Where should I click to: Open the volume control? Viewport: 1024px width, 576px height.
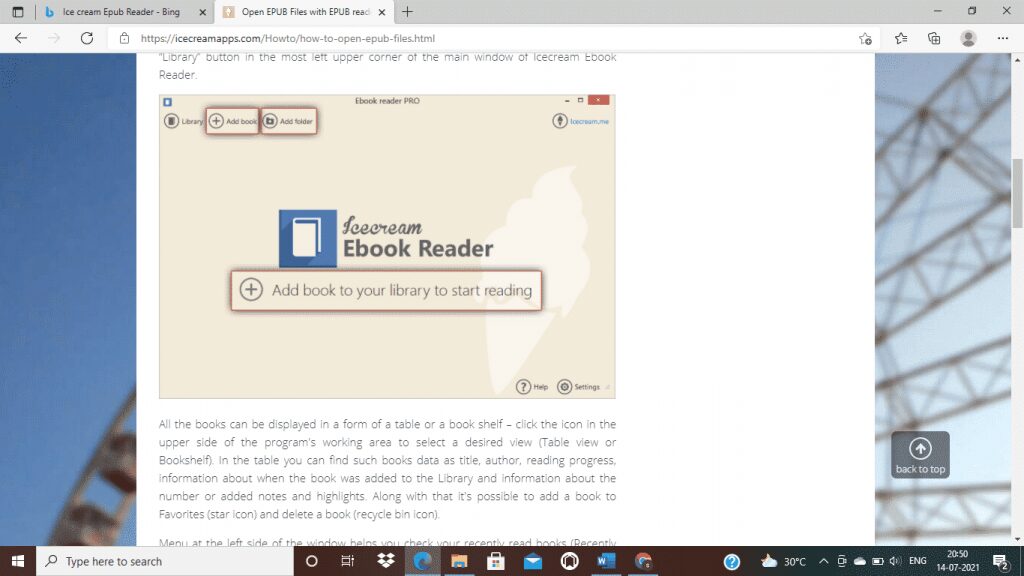895,561
